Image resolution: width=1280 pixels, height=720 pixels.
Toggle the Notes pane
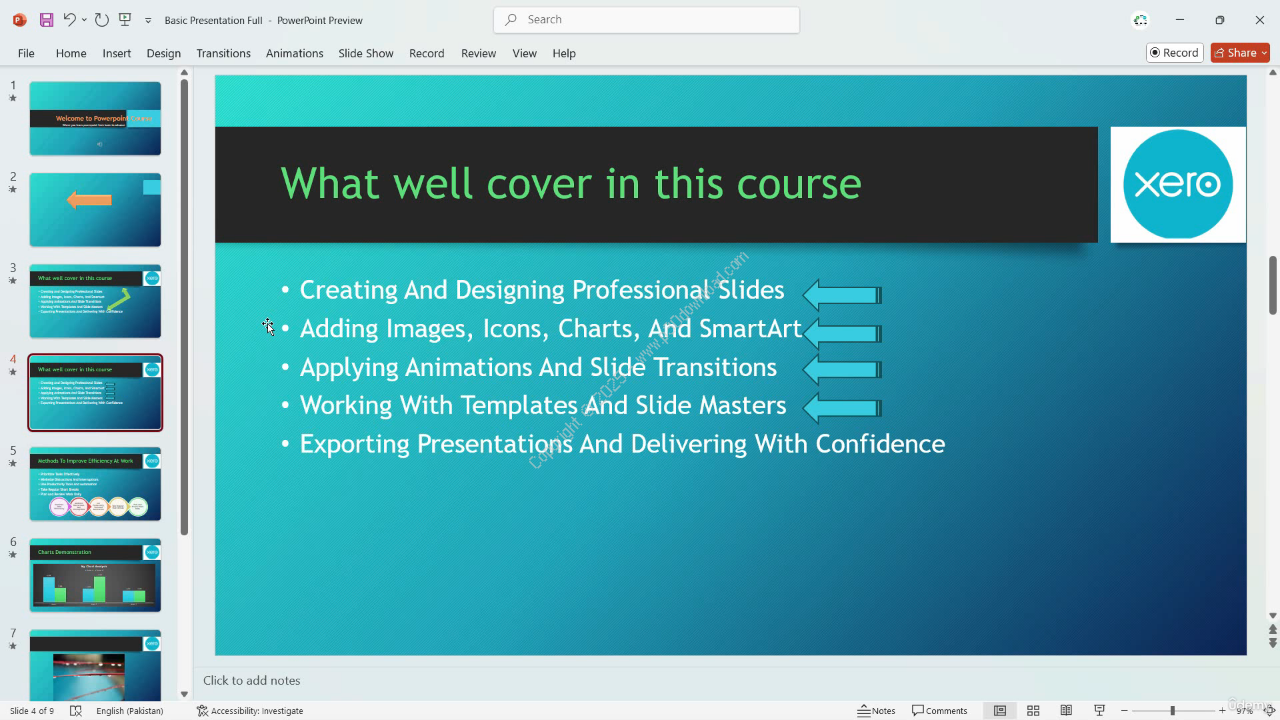876,711
